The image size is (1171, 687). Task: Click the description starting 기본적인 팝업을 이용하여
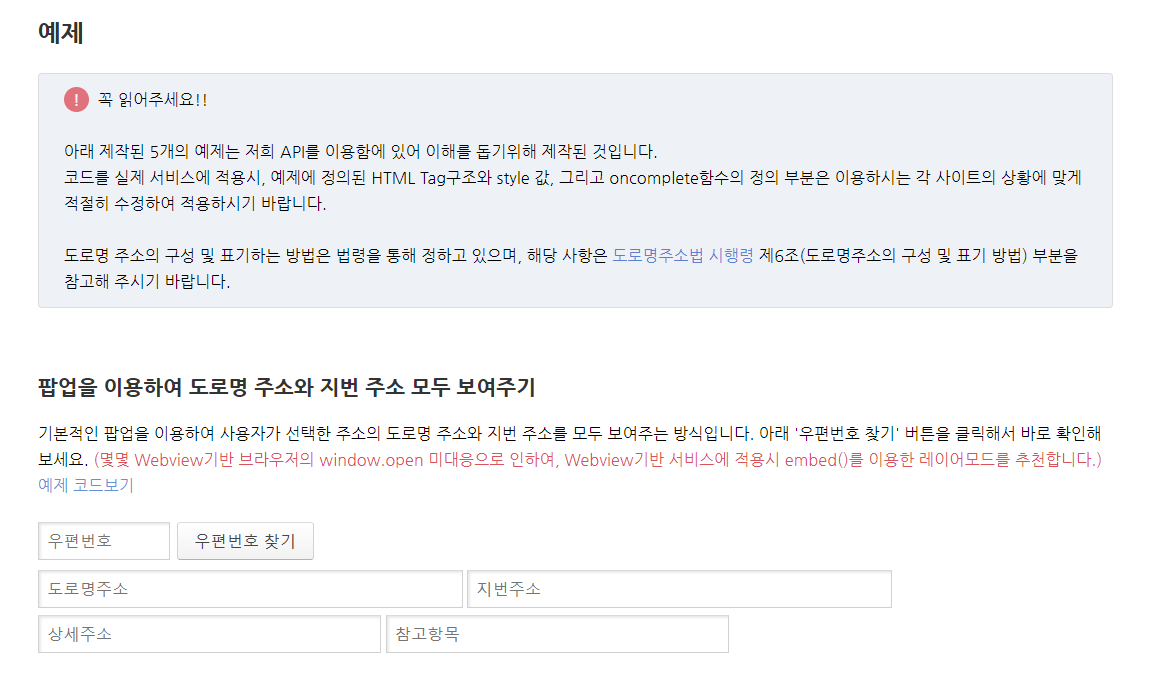(570, 446)
